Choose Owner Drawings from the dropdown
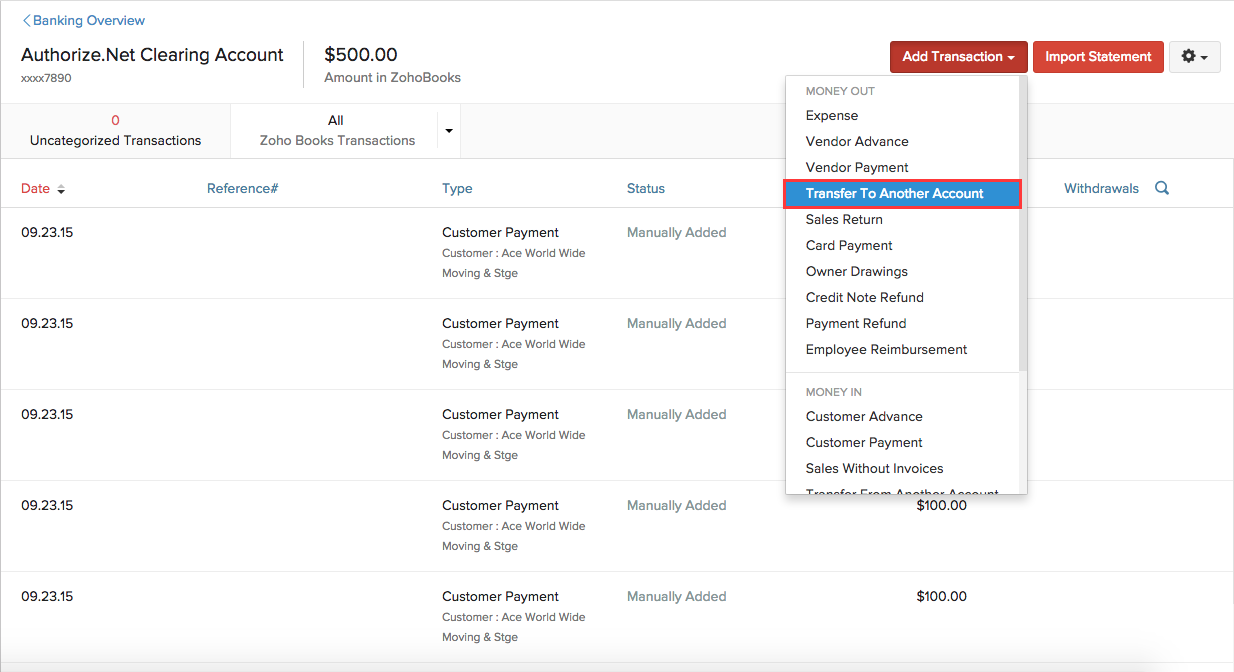1234x672 pixels. point(856,271)
